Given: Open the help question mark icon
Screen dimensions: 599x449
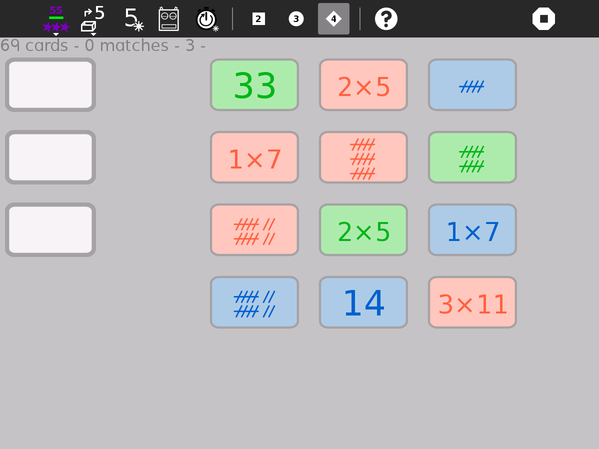Looking at the screenshot, I should pyautogui.click(x=386, y=19).
